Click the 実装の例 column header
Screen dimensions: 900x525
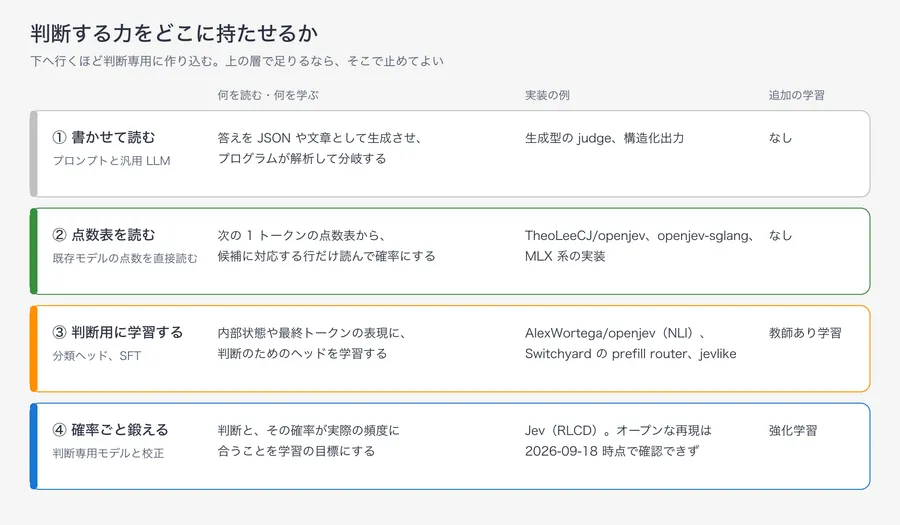click(547, 95)
